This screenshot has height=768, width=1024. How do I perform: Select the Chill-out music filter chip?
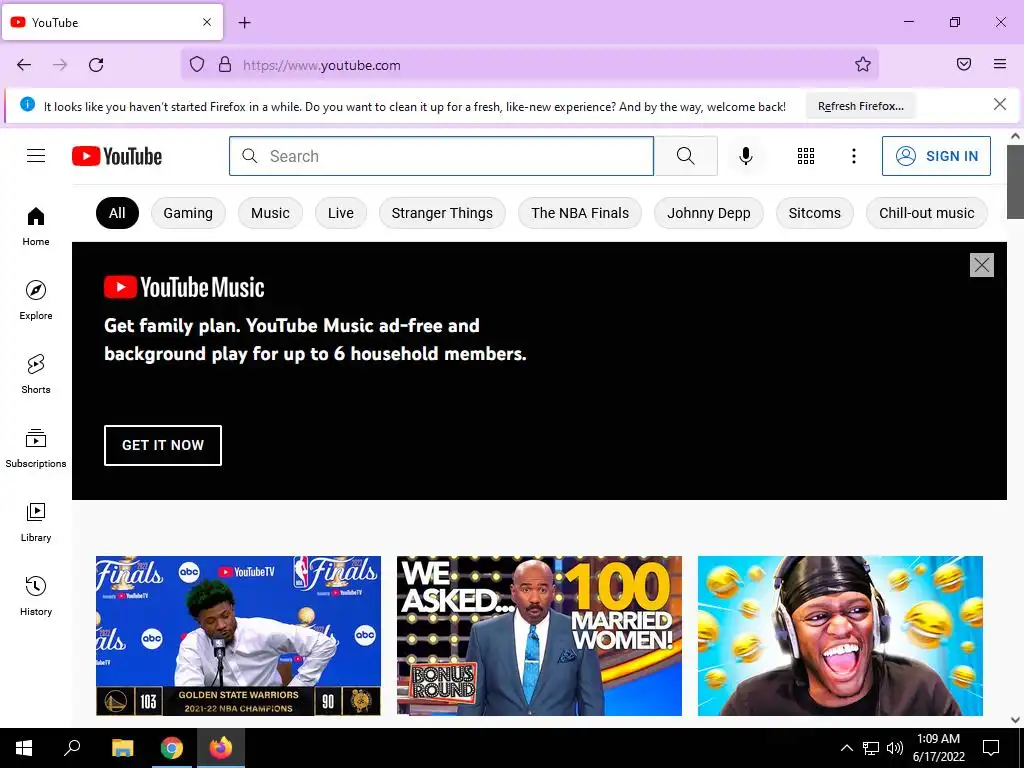click(927, 213)
